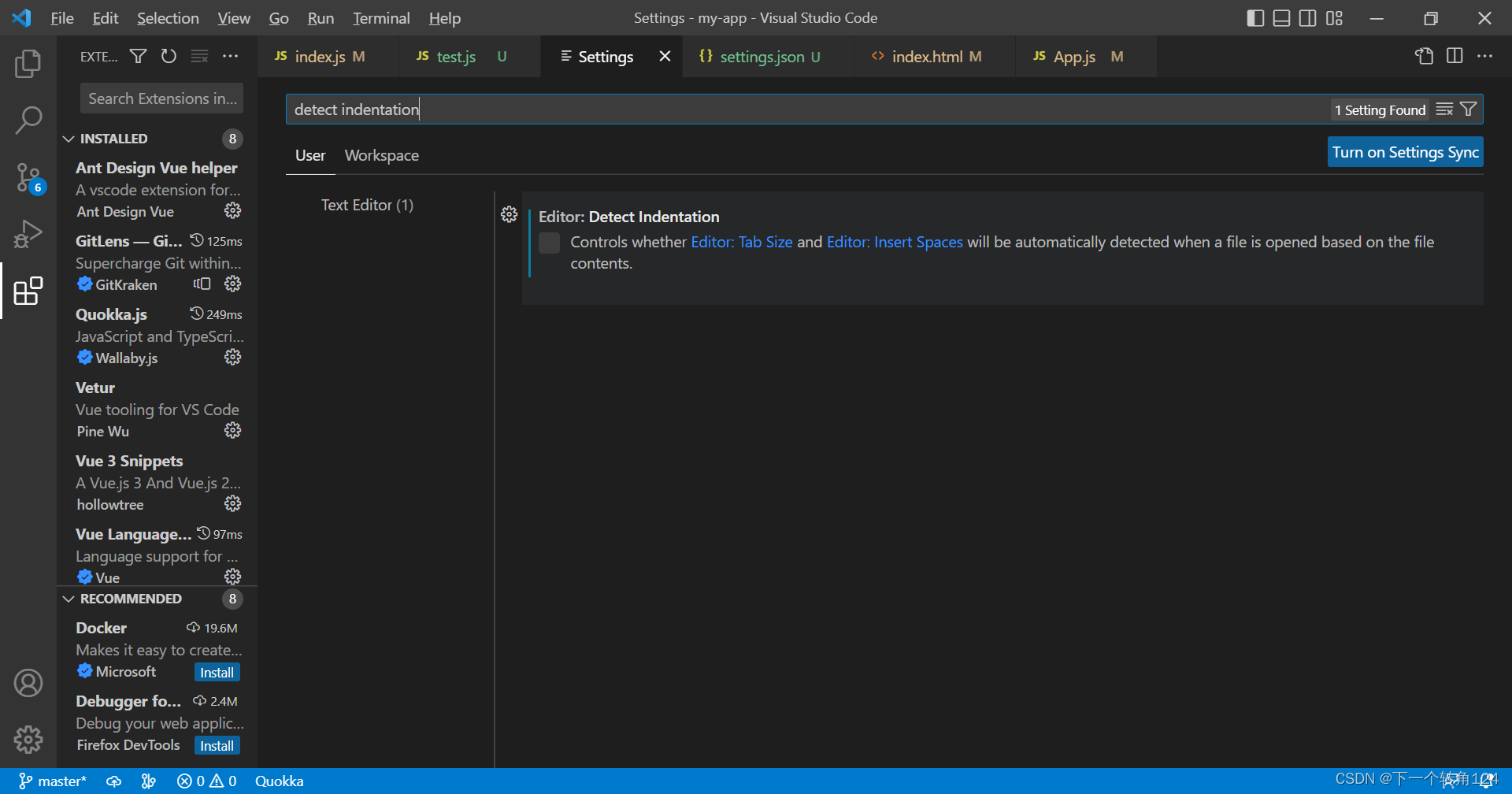Image resolution: width=1512 pixels, height=794 pixels.
Task: Open the Accounts menu icon
Action: click(x=28, y=683)
